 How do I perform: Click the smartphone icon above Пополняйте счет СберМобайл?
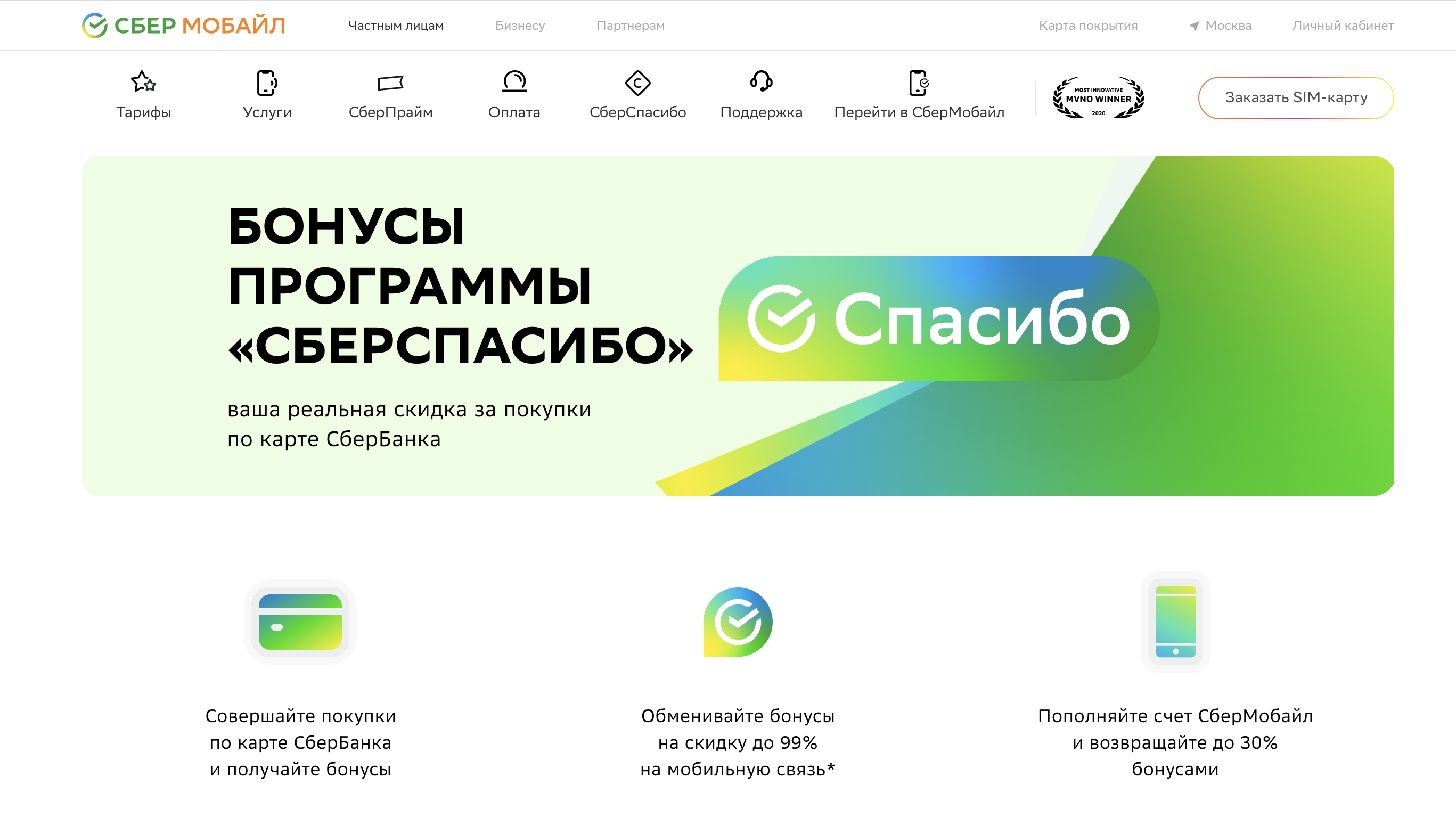pos(1175,623)
